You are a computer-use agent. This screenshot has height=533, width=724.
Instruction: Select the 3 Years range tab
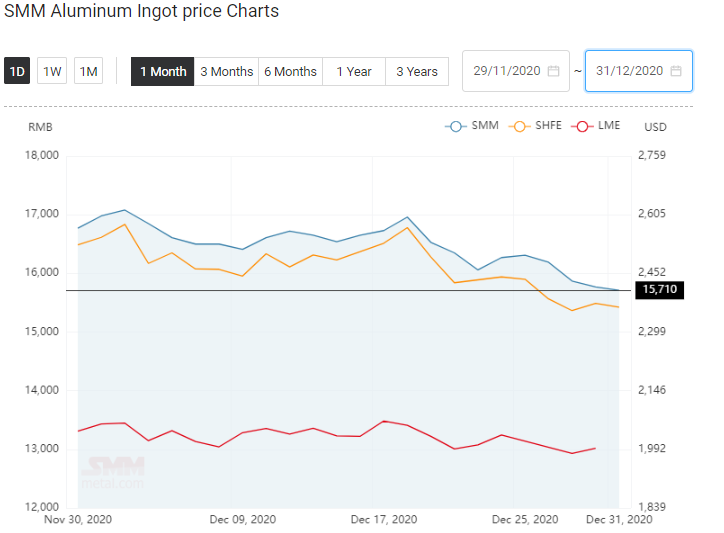click(x=417, y=72)
